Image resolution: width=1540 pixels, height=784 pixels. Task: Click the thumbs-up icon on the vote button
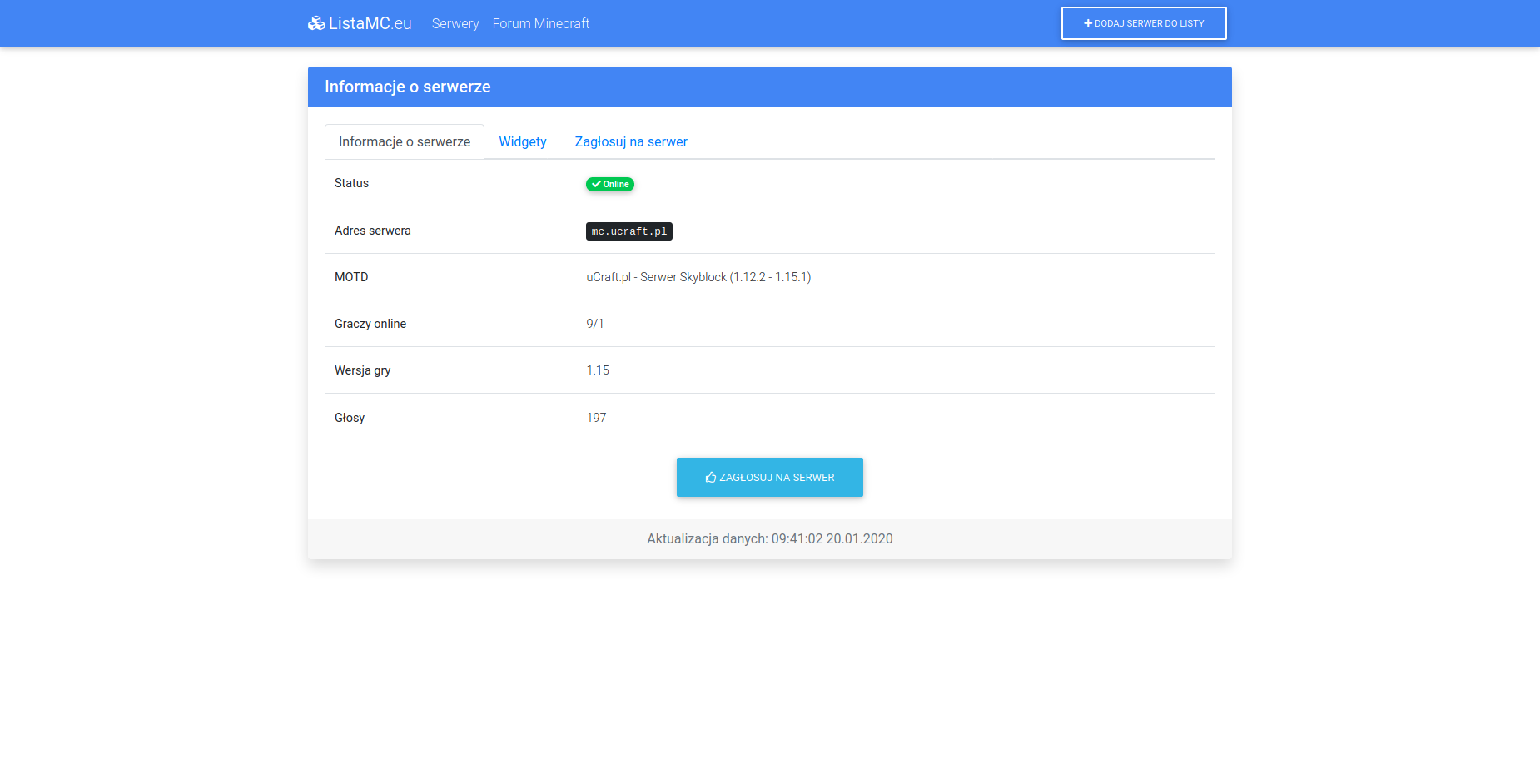[x=711, y=478]
